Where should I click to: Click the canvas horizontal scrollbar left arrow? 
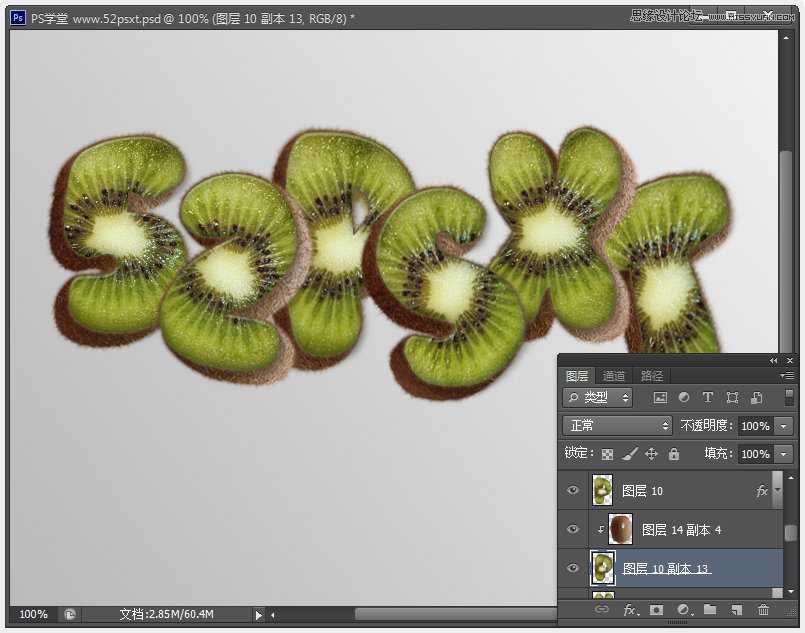[x=273, y=615]
